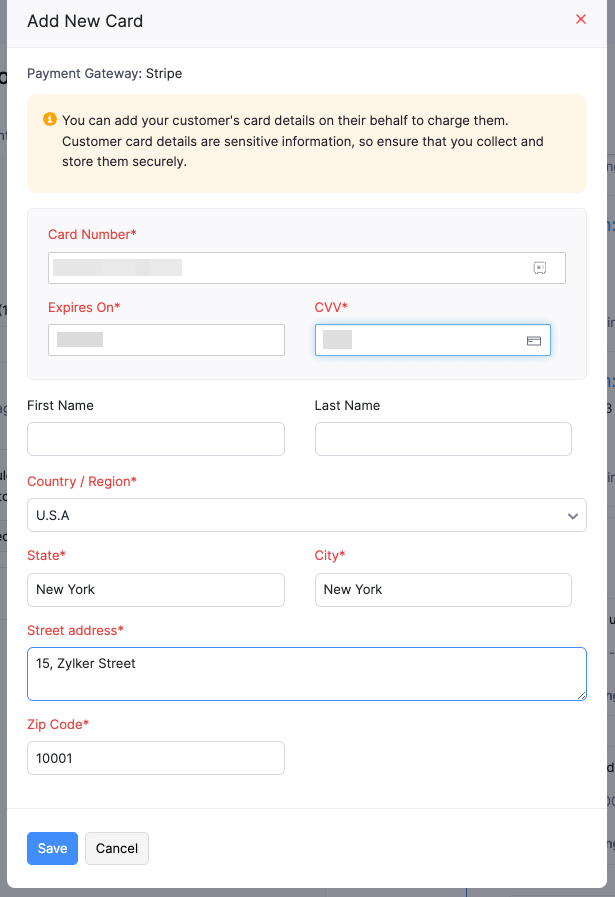
Task: Cancel adding the new card
Action: (116, 848)
